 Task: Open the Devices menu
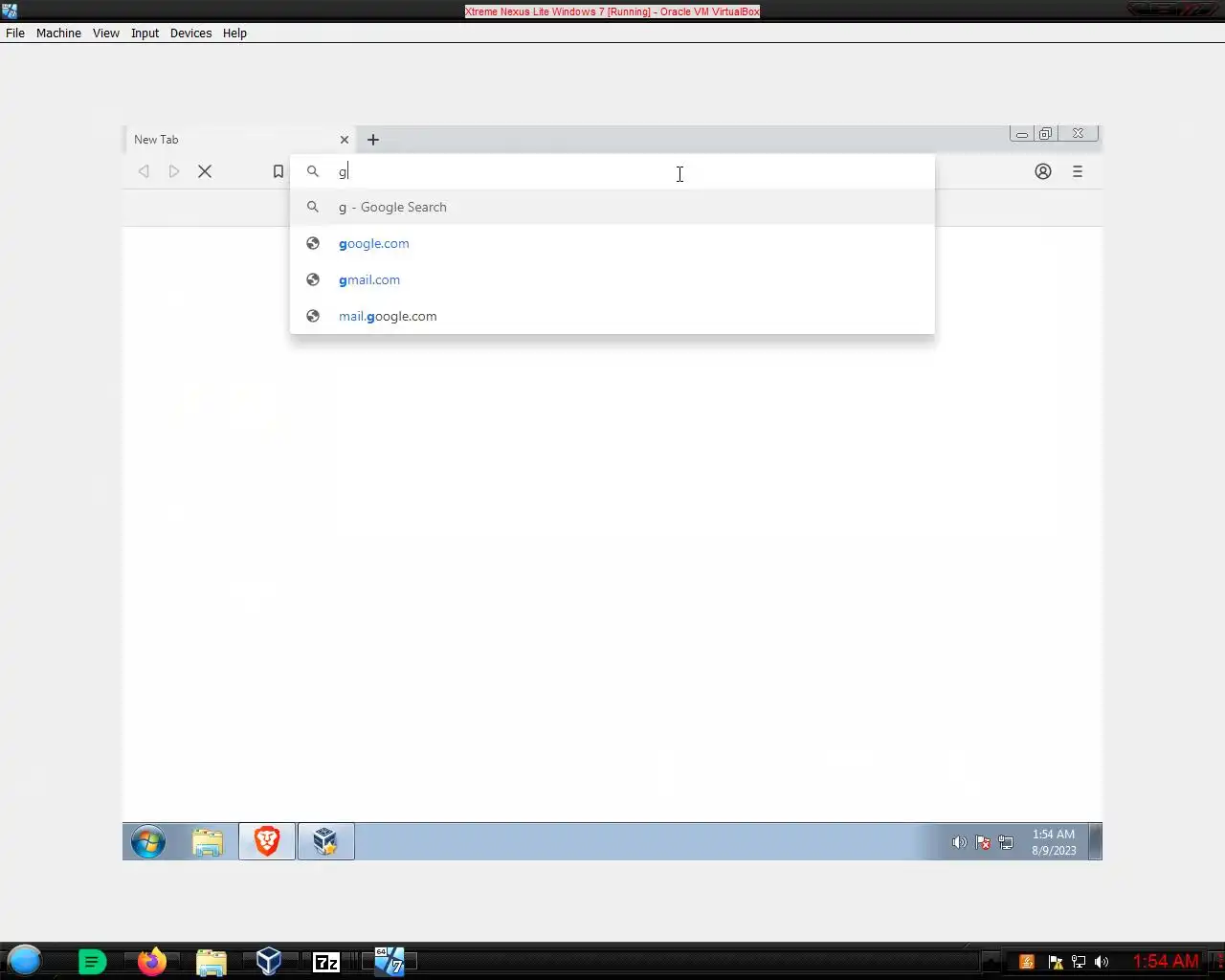(190, 33)
